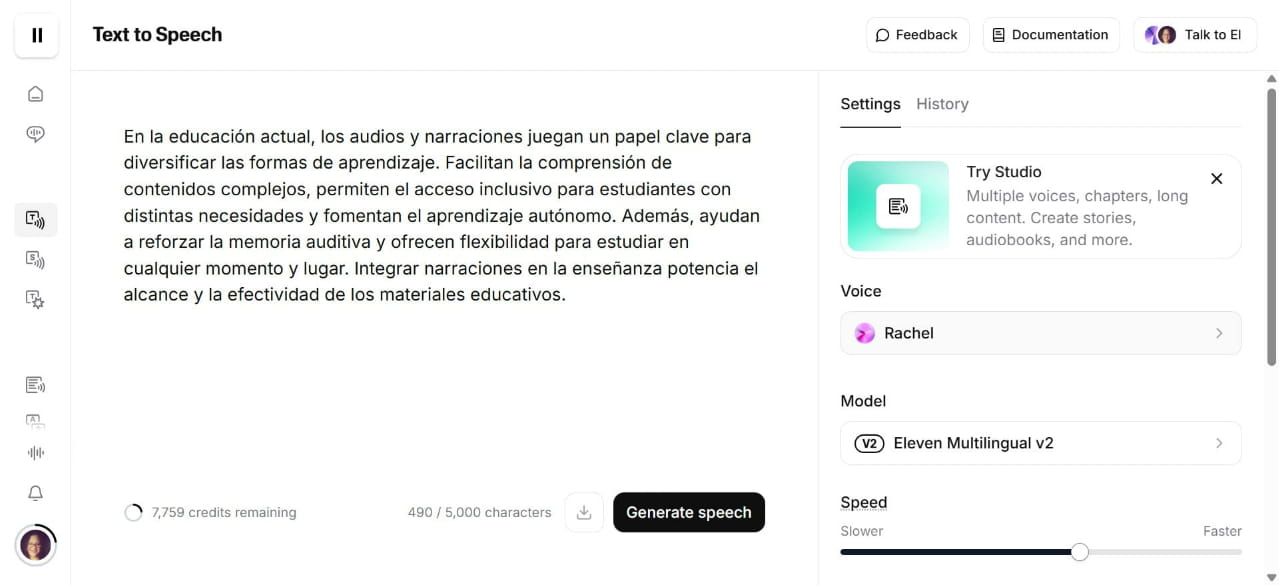Switch to the History tab
1280x585 pixels.
click(941, 103)
